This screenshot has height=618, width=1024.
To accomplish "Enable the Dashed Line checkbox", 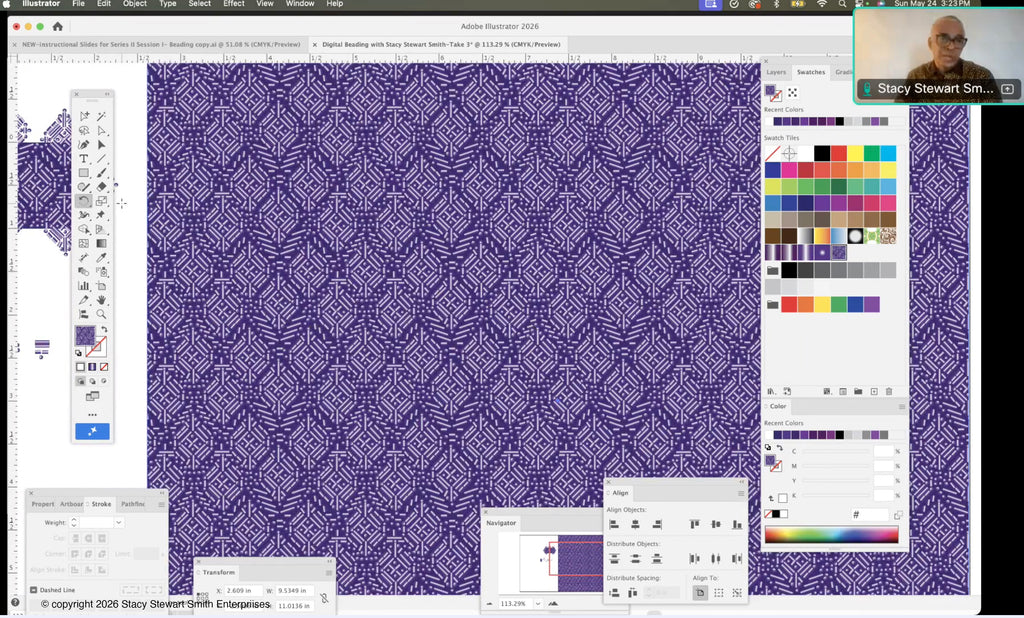I will tap(33, 590).
